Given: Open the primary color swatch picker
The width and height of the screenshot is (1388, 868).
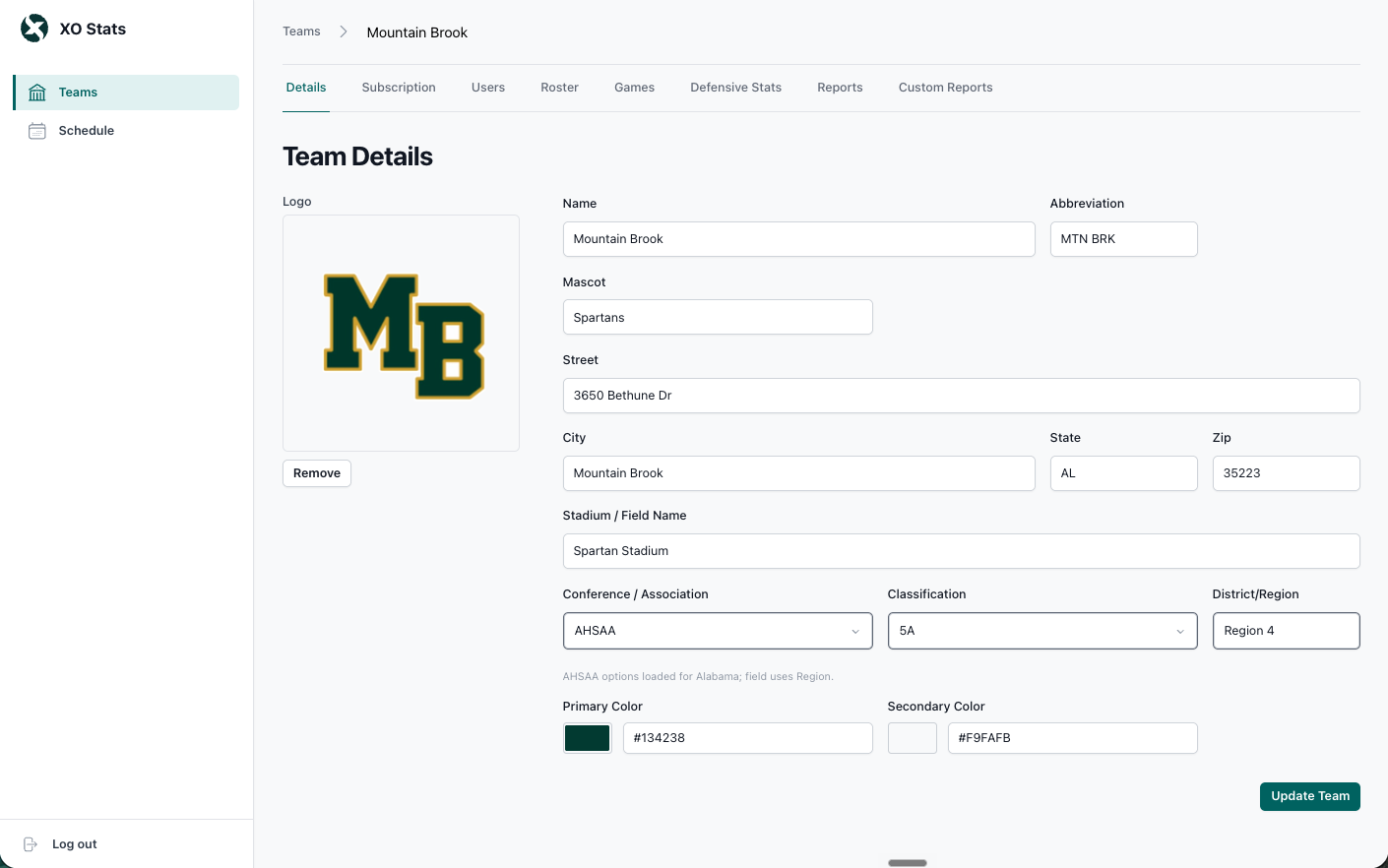Looking at the screenshot, I should point(588,738).
